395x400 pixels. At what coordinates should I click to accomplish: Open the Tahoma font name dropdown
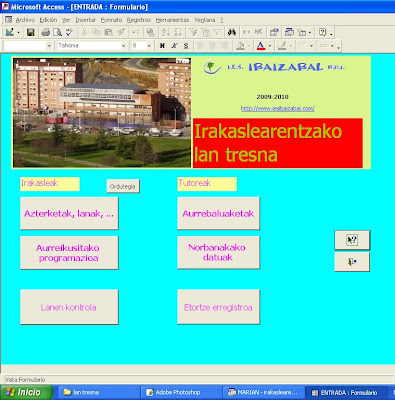coord(123,46)
